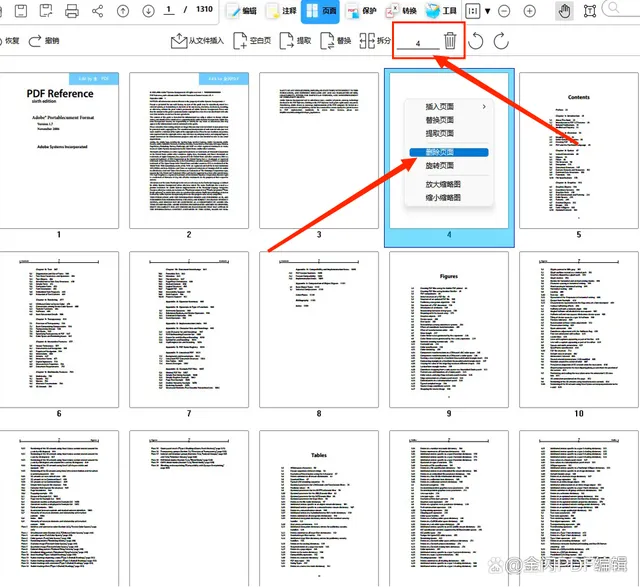
Task: Select page 9 Figures thumbnail
Action: tap(449, 328)
